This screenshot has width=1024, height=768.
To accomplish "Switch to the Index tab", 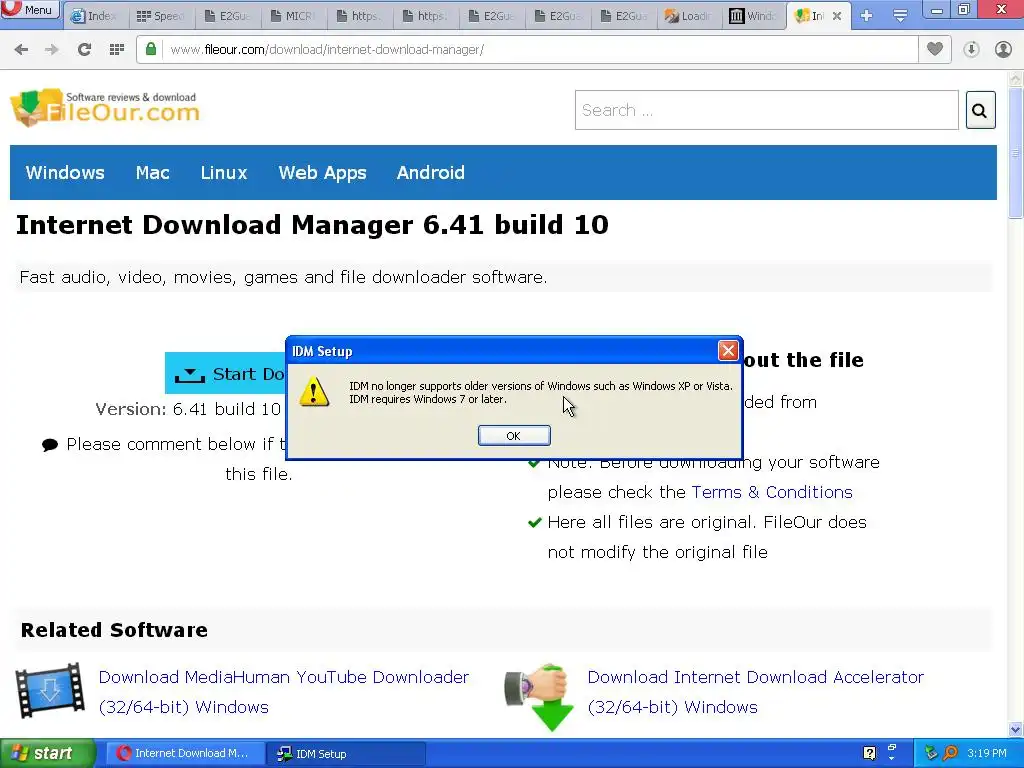I will coord(95,16).
